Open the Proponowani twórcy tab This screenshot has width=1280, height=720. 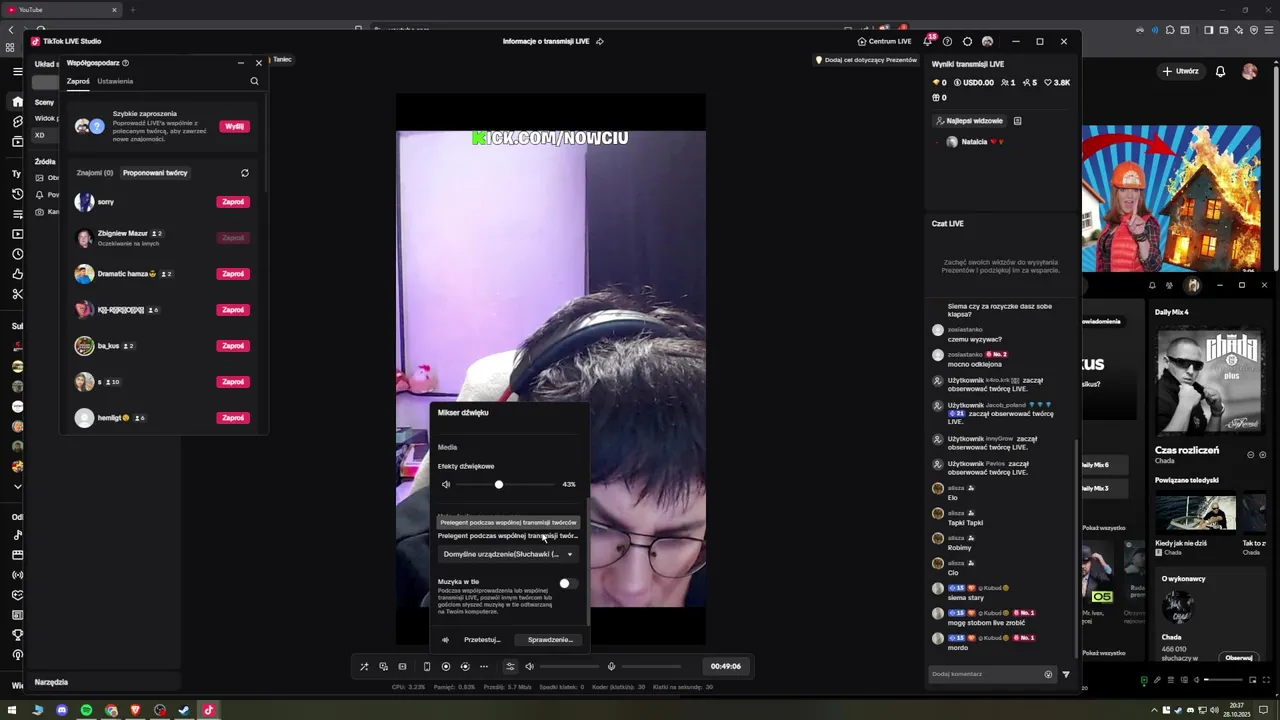point(155,173)
